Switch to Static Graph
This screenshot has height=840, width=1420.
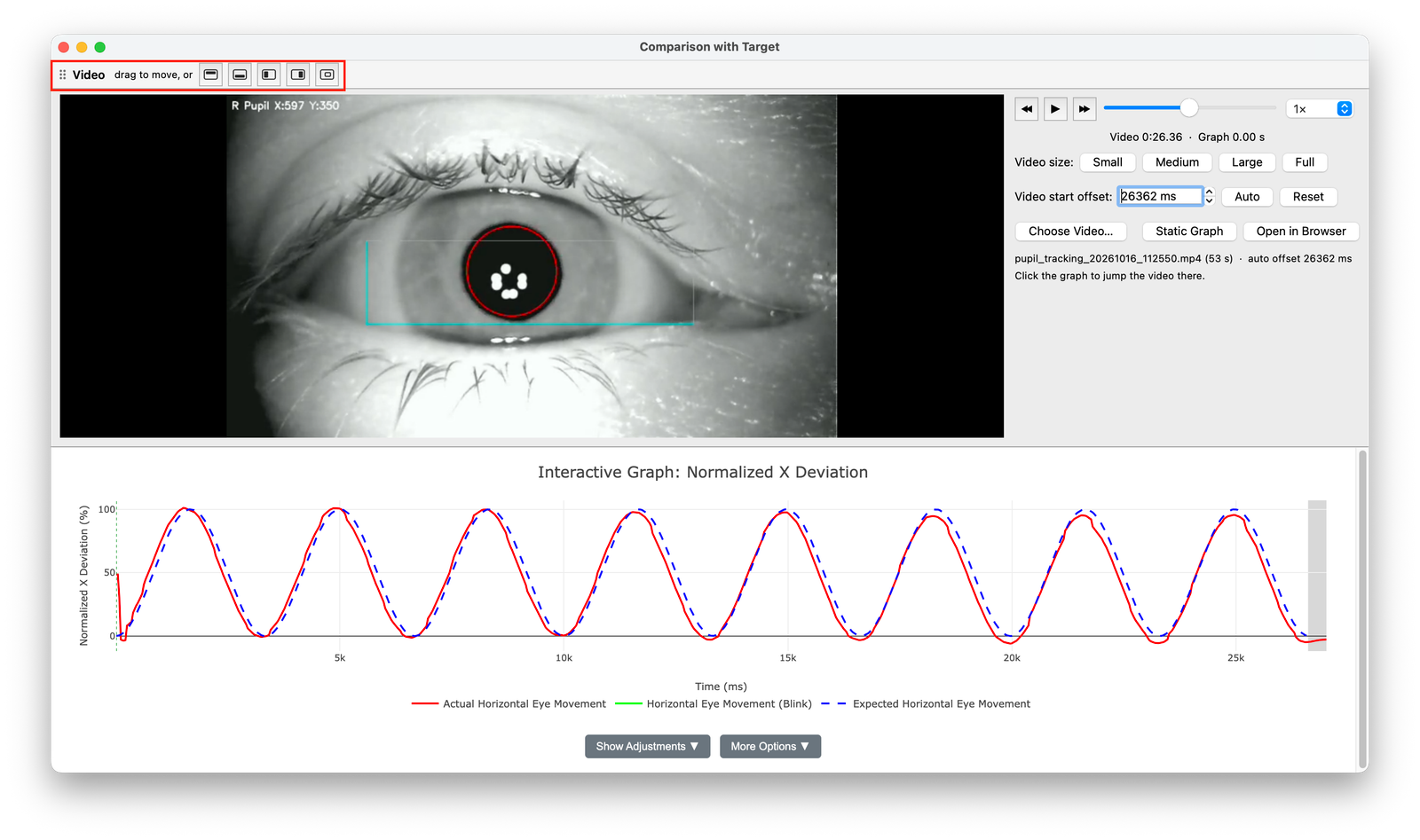[x=1189, y=232]
